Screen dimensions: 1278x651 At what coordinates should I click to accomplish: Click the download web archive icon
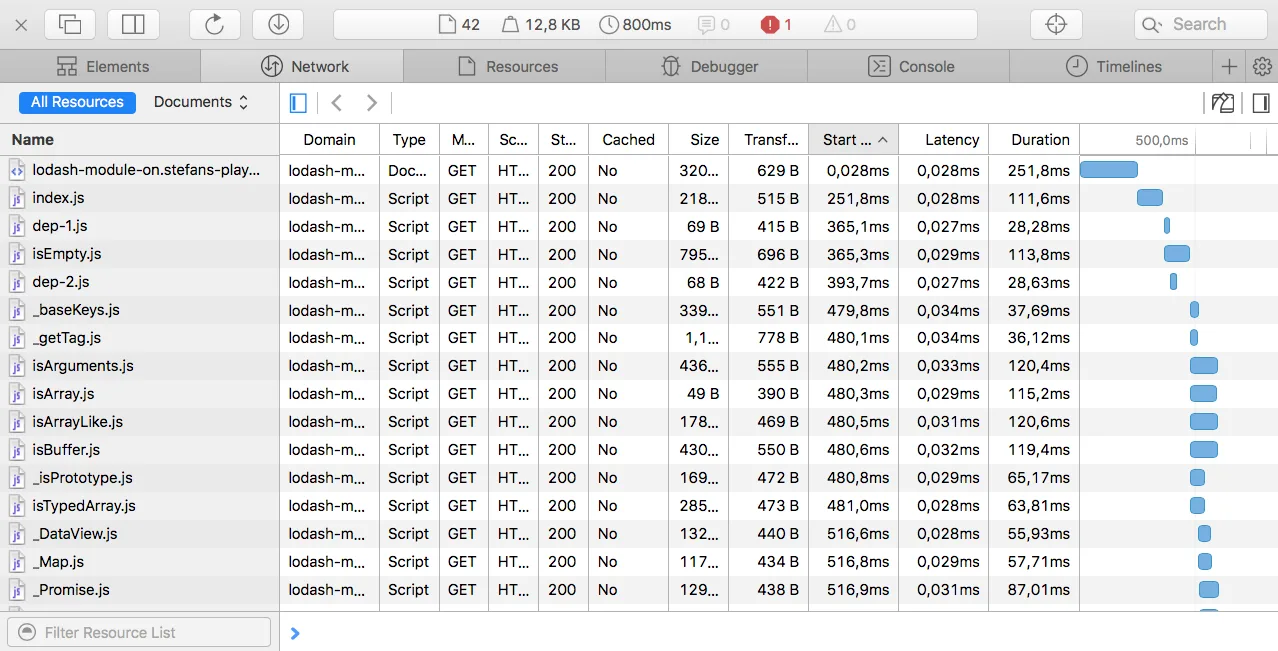pos(278,24)
